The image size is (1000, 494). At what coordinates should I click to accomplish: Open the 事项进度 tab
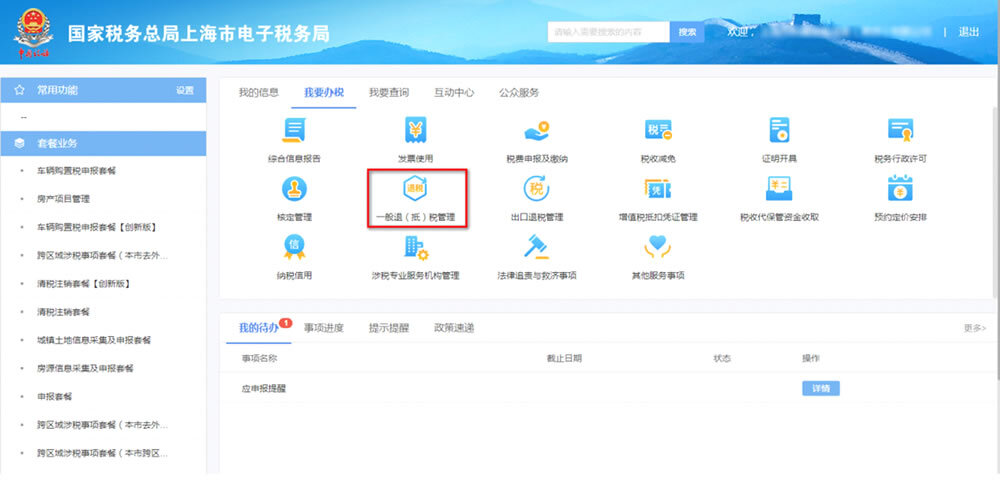(x=324, y=328)
